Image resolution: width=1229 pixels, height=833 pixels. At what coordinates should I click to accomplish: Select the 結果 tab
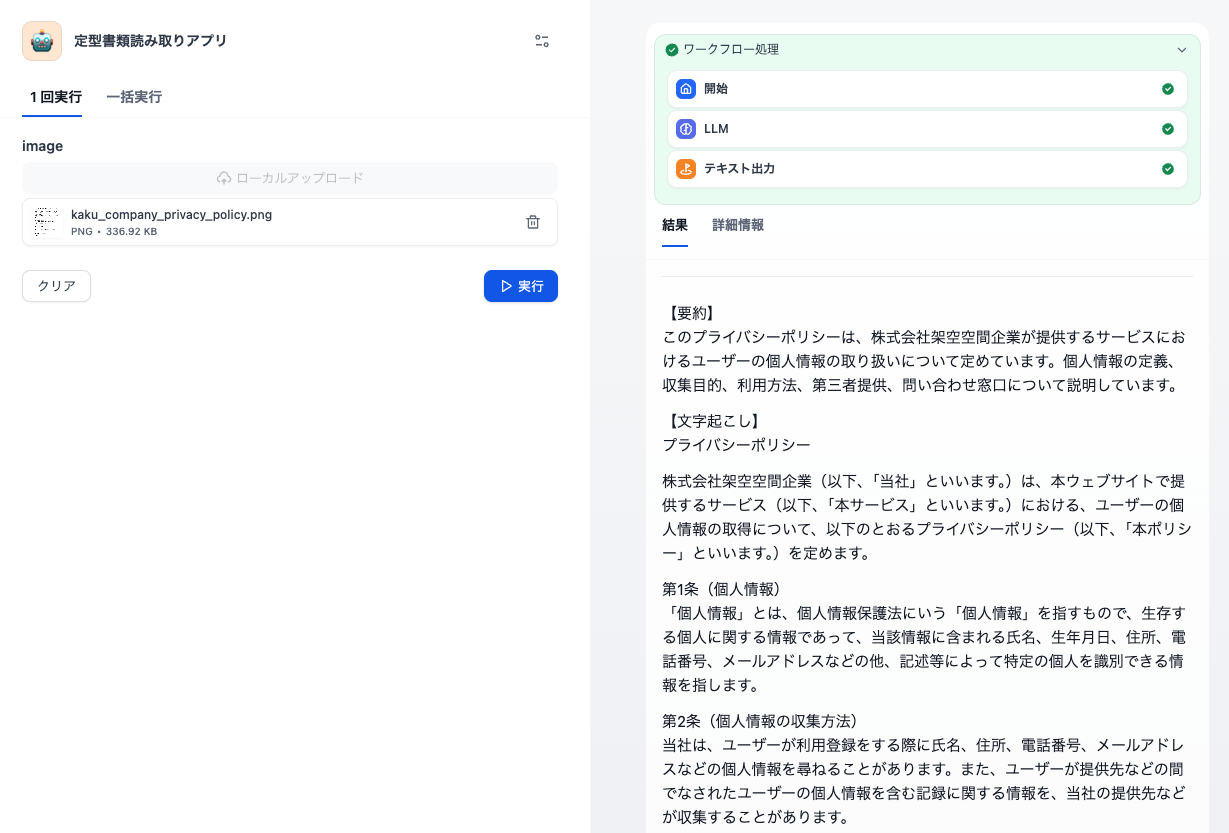coord(675,225)
